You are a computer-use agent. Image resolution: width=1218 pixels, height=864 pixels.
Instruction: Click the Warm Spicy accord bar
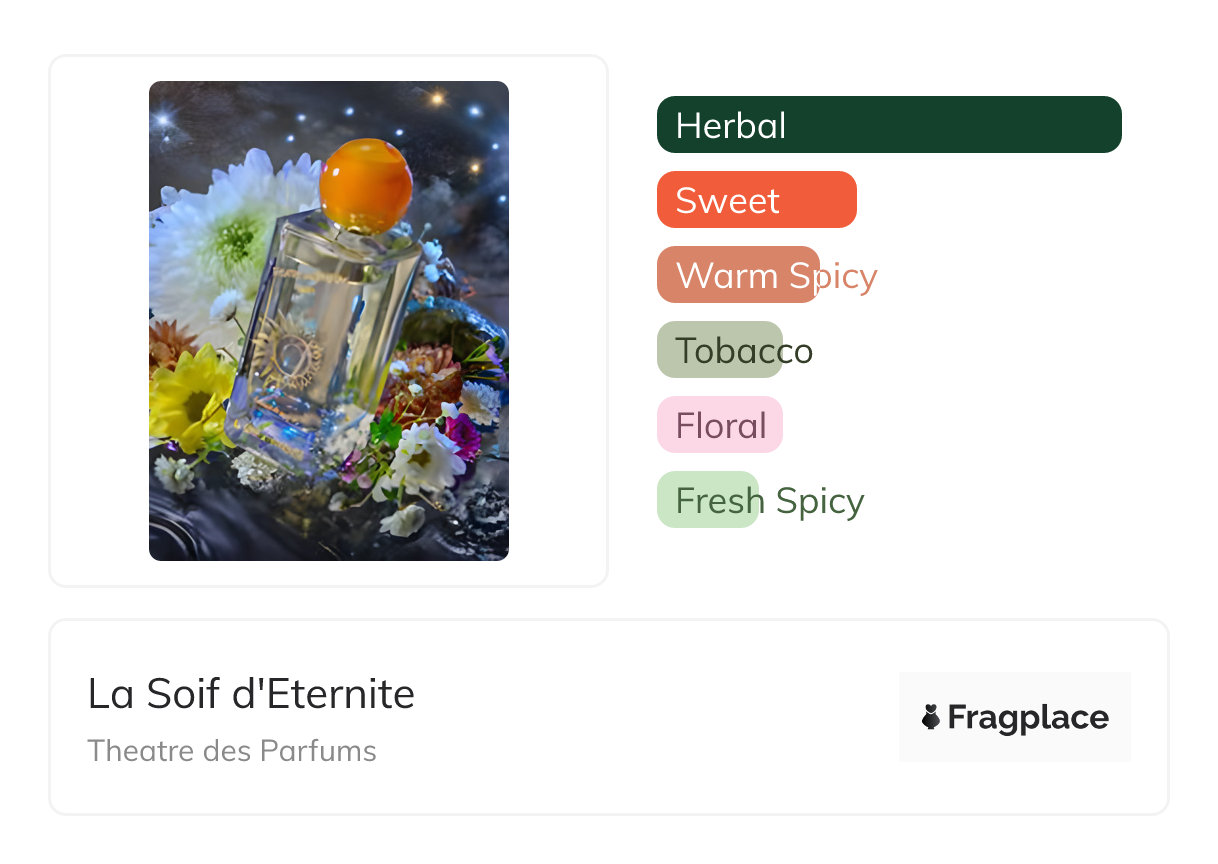[738, 275]
